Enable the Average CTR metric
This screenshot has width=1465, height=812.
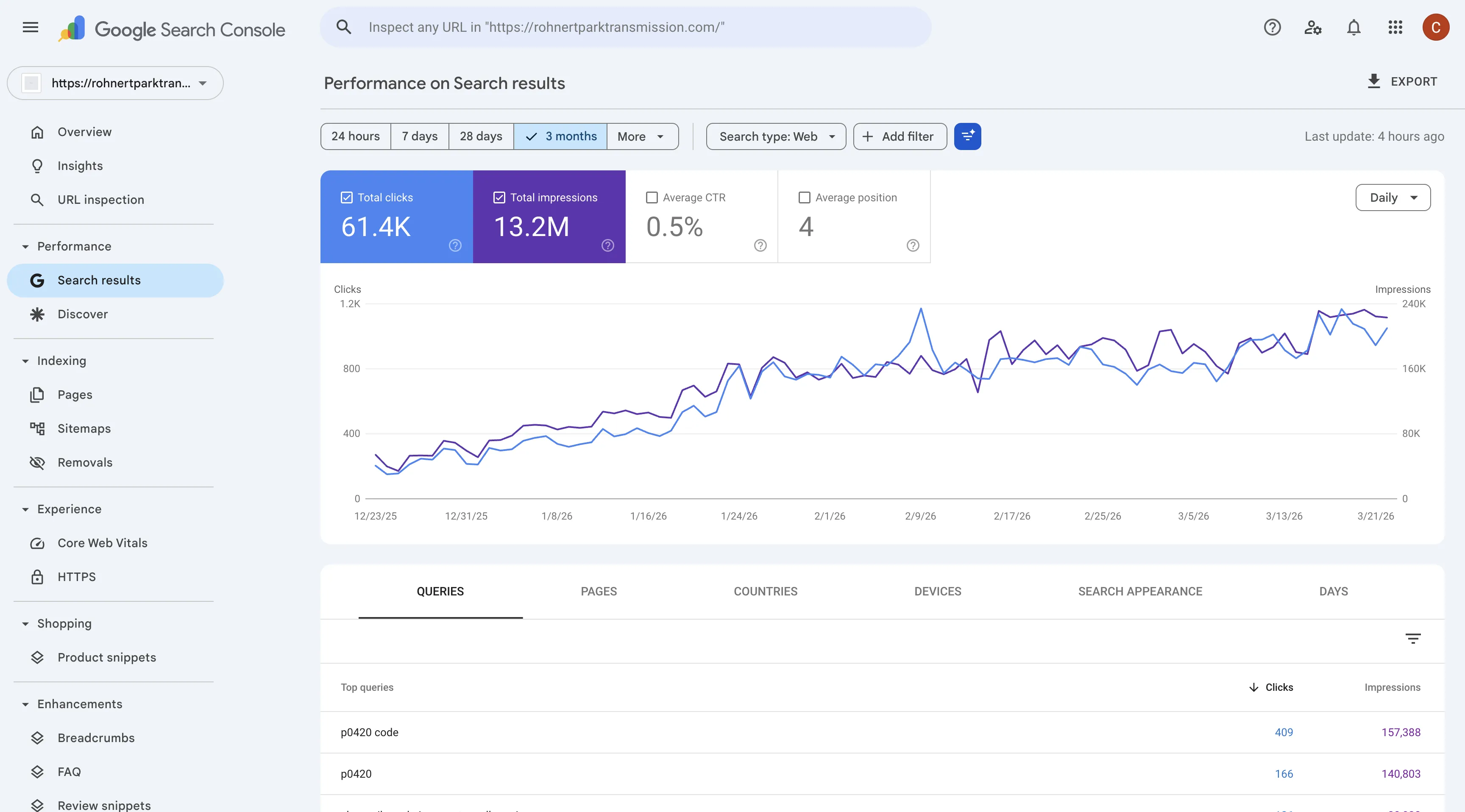652,197
